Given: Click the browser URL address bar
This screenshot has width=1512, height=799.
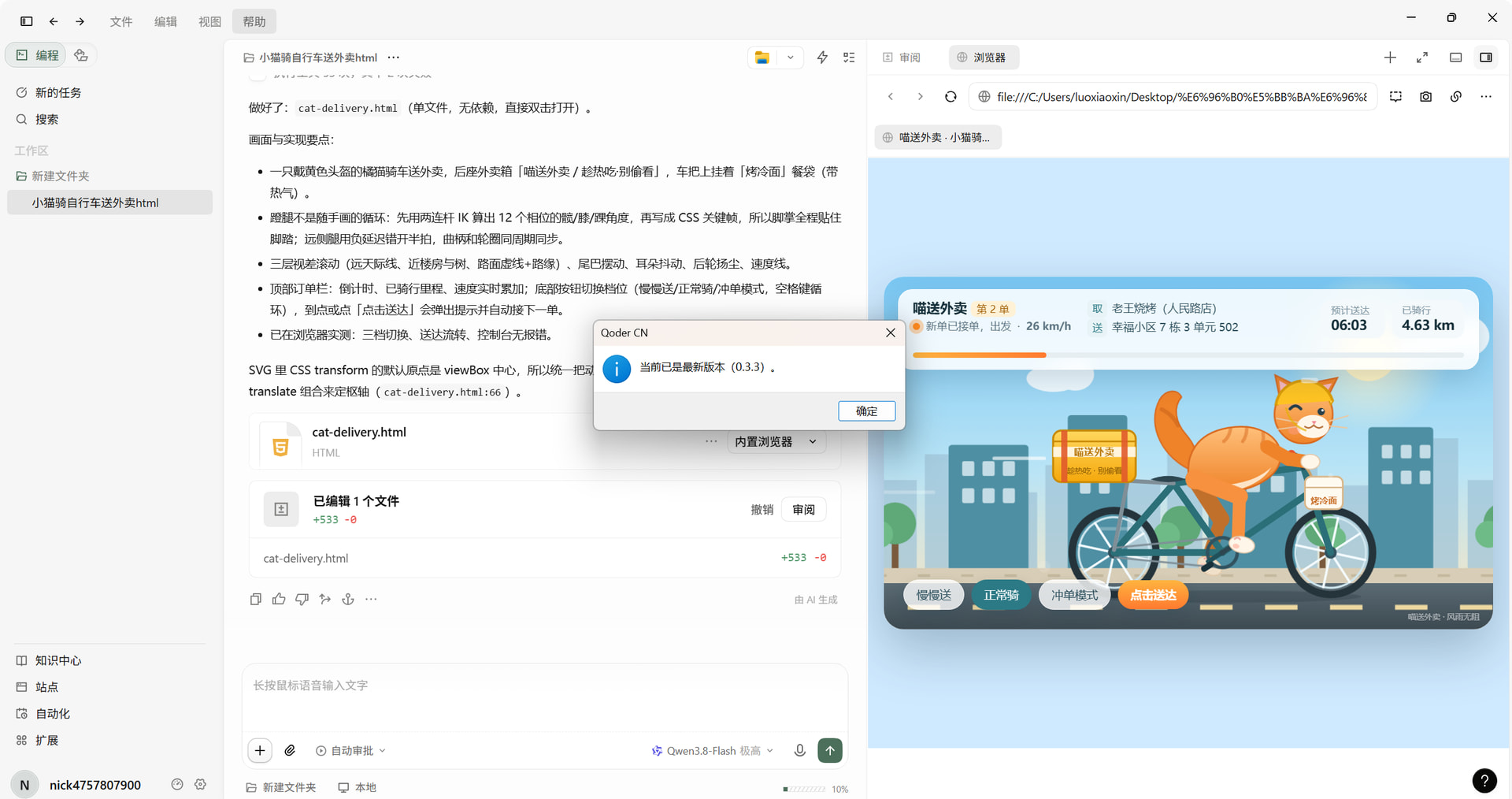Looking at the screenshot, I should pos(1173,97).
